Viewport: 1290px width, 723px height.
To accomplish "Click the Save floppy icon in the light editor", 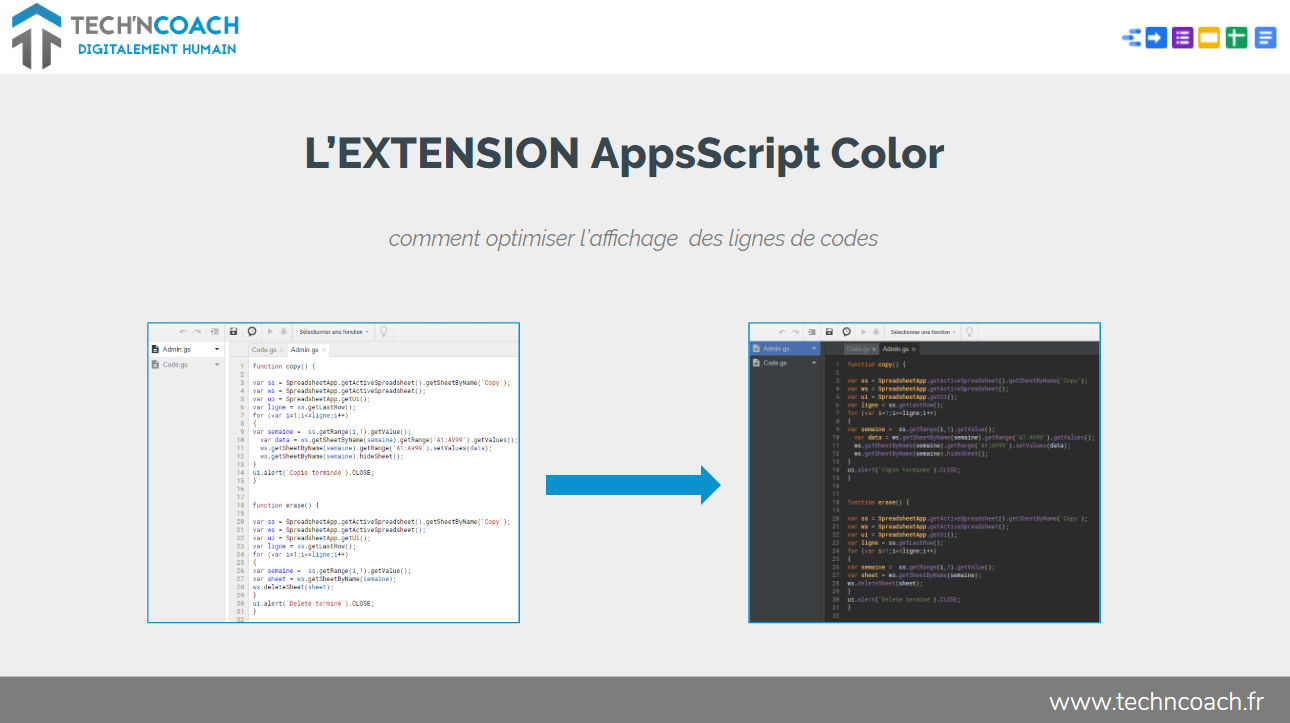I will [x=233, y=331].
